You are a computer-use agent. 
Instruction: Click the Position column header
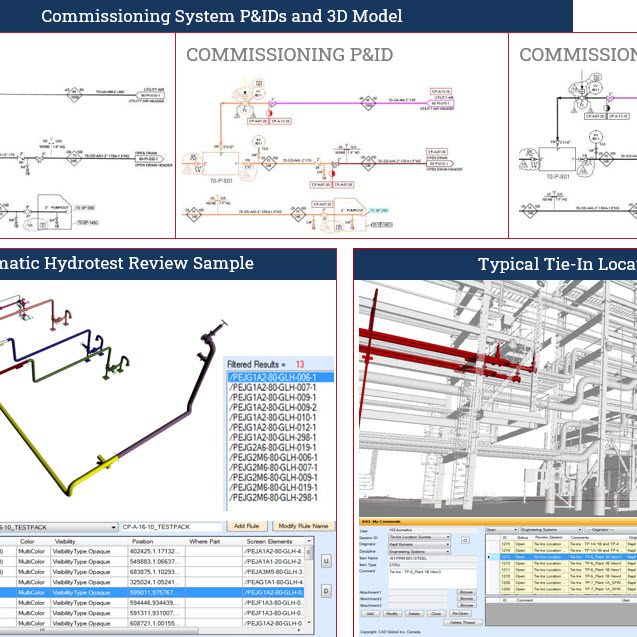click(x=157, y=541)
